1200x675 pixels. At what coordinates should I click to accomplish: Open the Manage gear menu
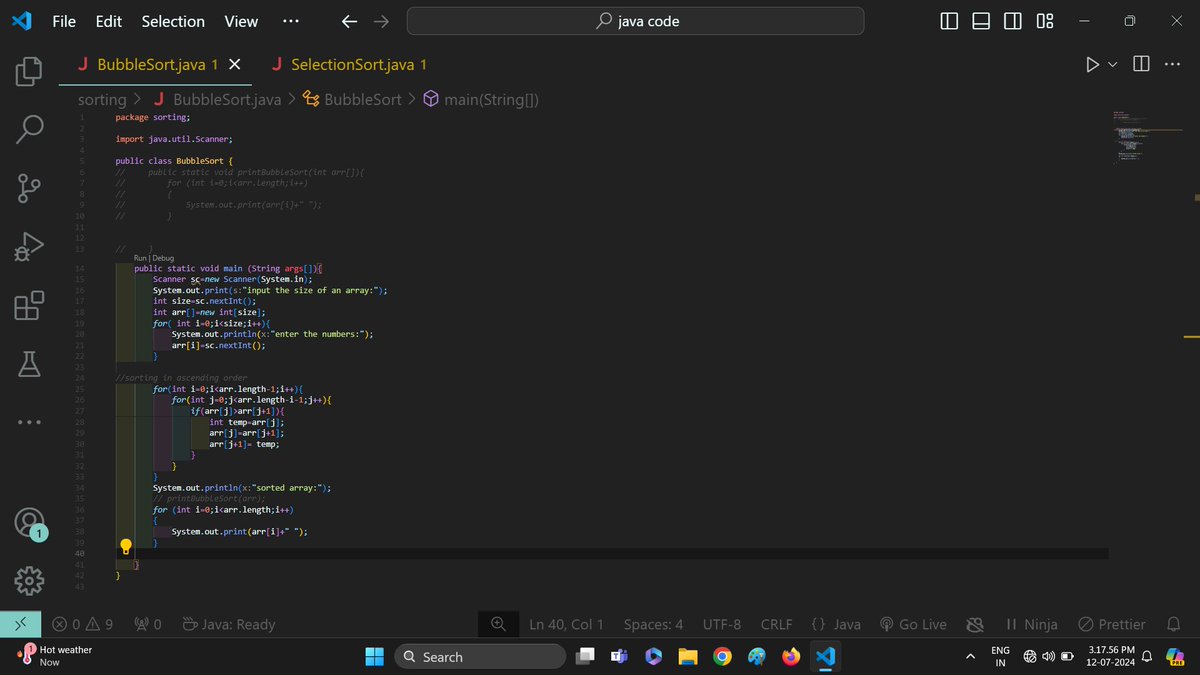coord(29,581)
